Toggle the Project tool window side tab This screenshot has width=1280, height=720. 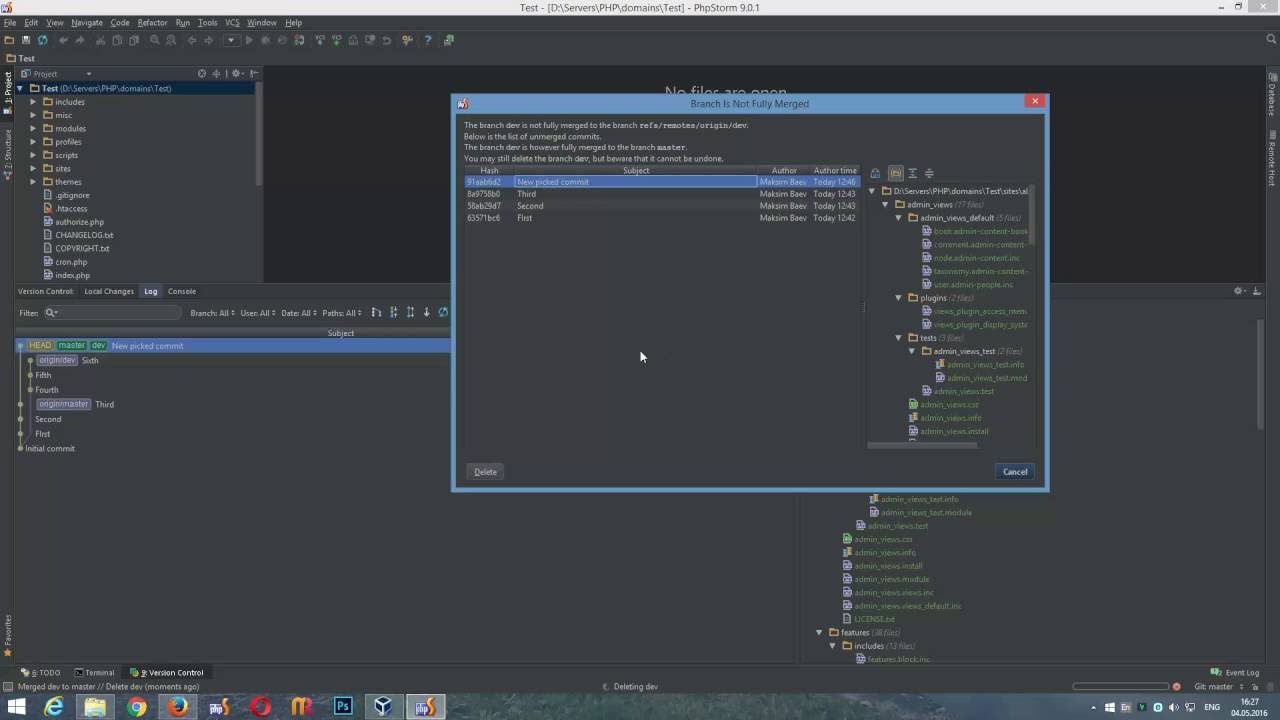pyautogui.click(x=8, y=87)
